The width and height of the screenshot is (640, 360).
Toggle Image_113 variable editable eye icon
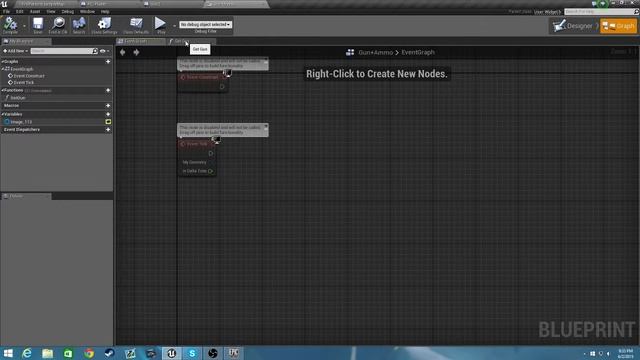(108, 122)
